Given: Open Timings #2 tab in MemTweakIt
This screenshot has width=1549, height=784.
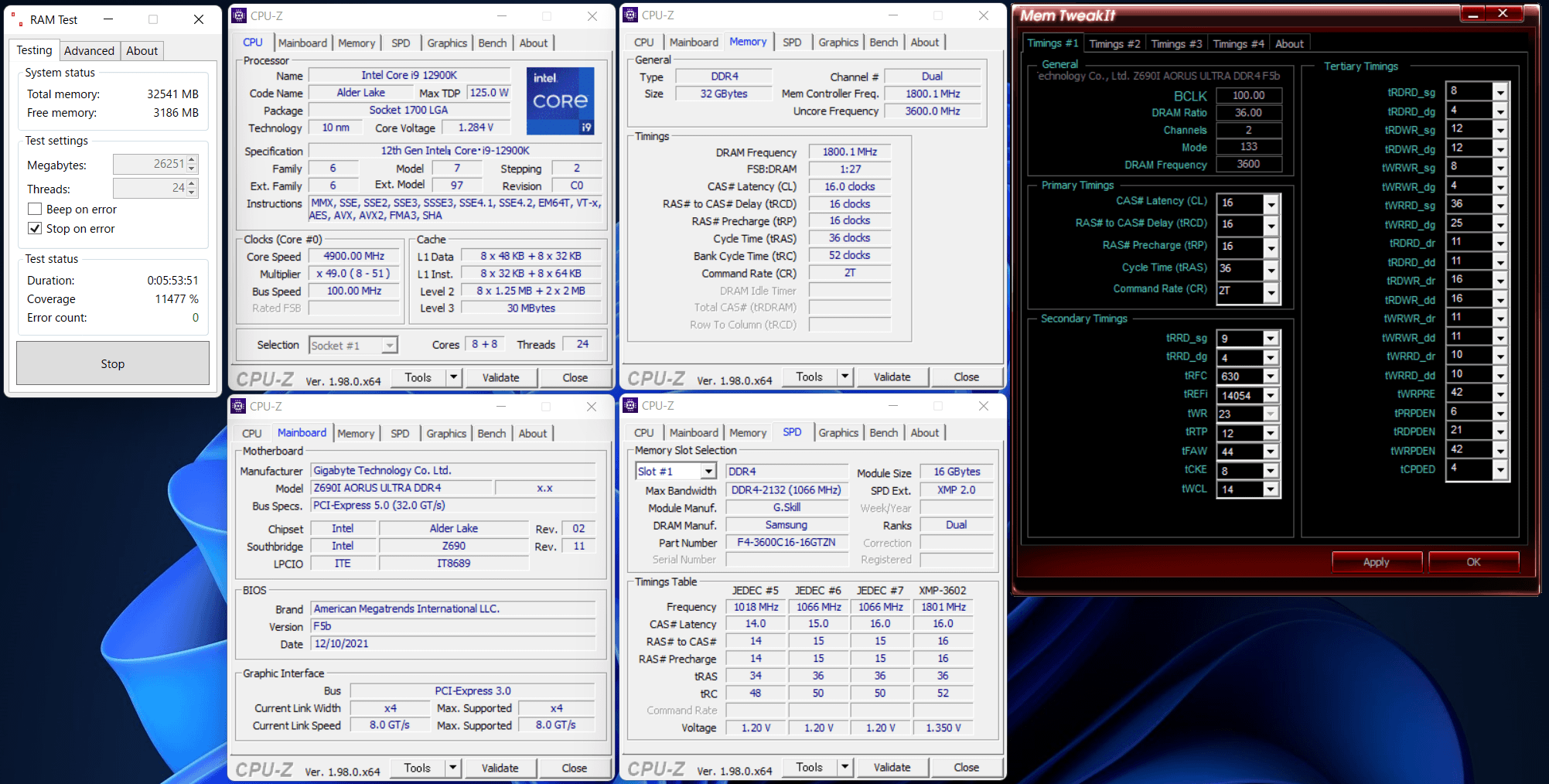Looking at the screenshot, I should point(1114,44).
